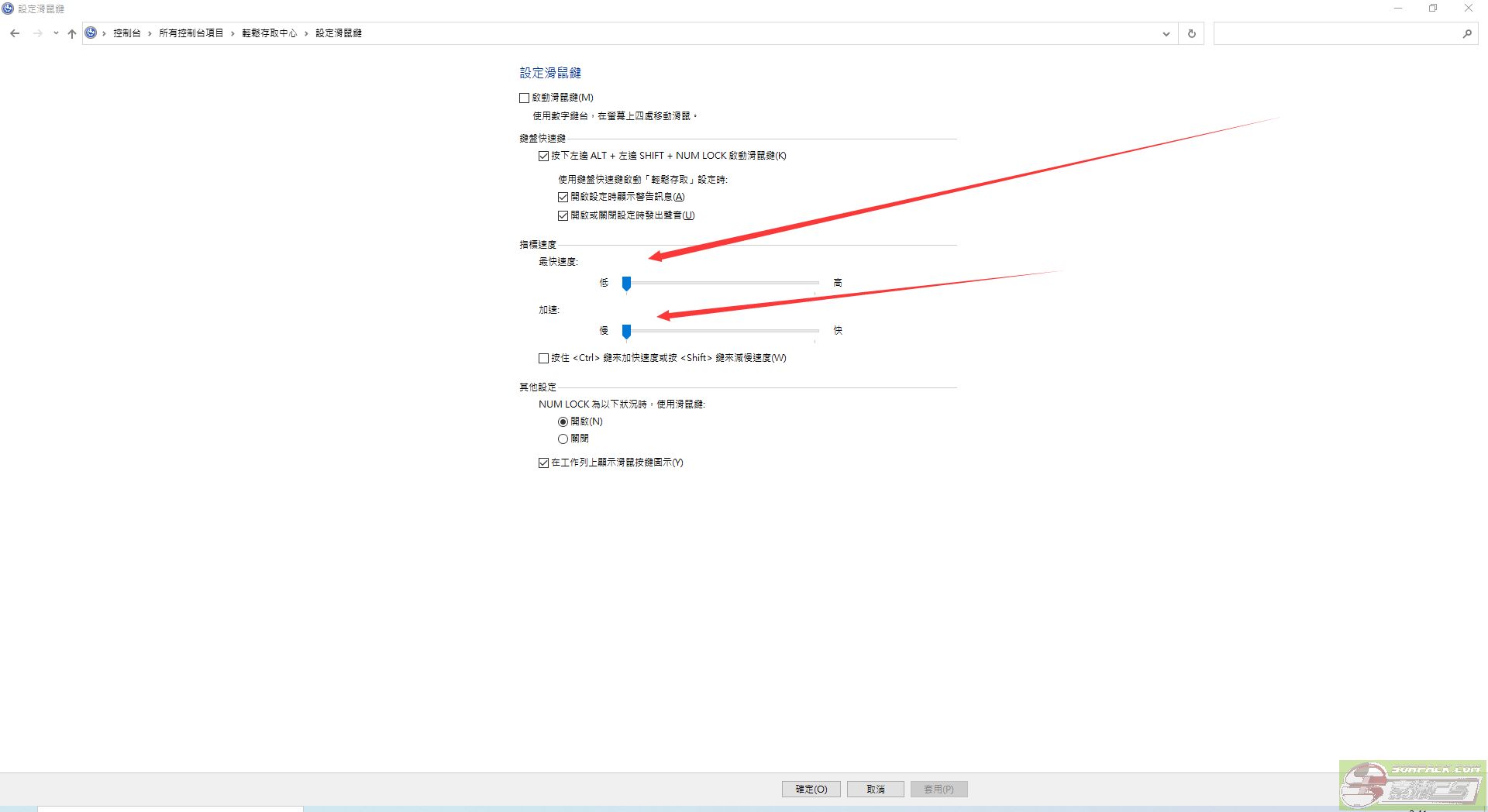
Task: Open the 所有控制台項目 breadcrumb
Action: click(191, 33)
